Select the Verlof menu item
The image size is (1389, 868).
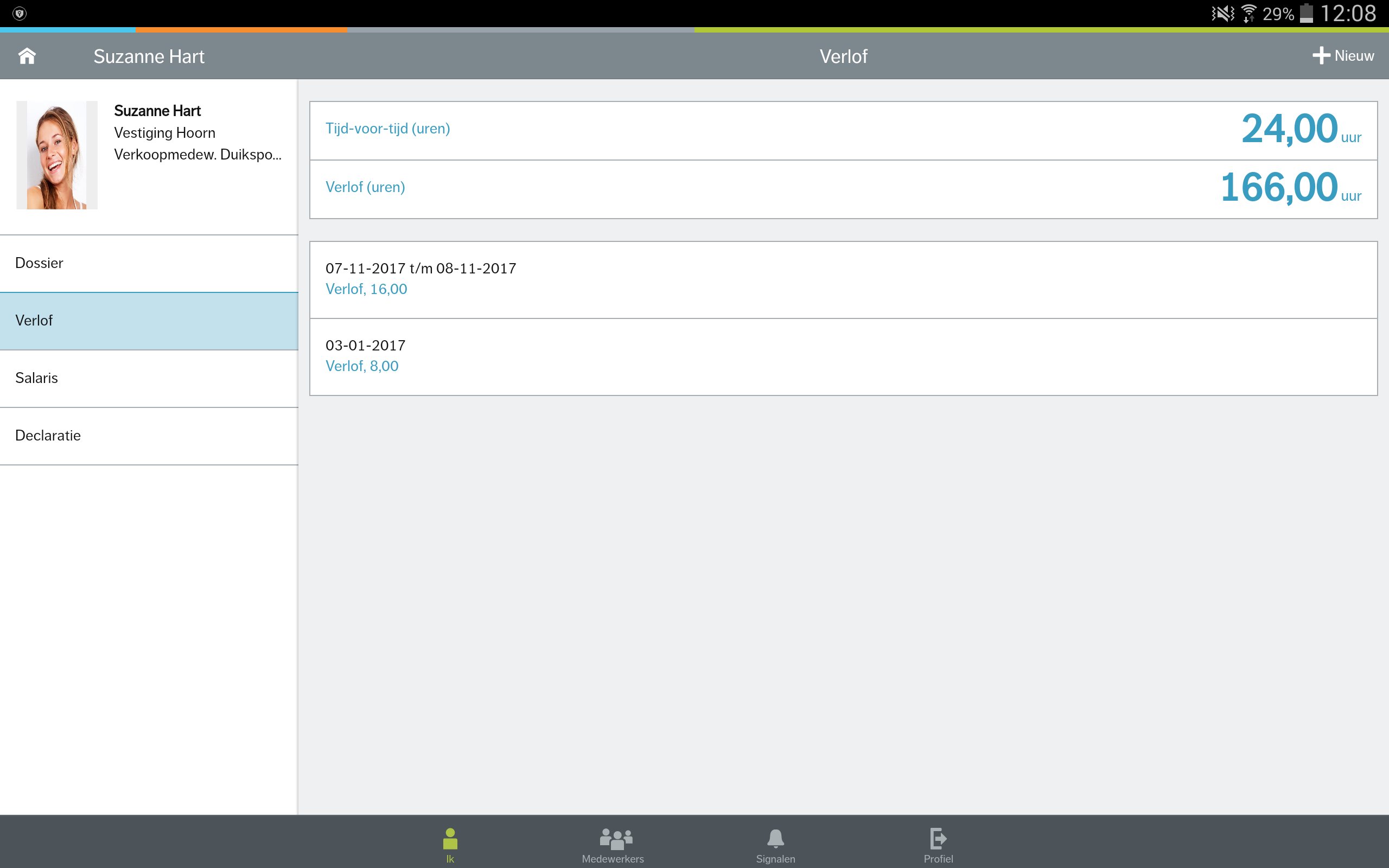tap(149, 321)
